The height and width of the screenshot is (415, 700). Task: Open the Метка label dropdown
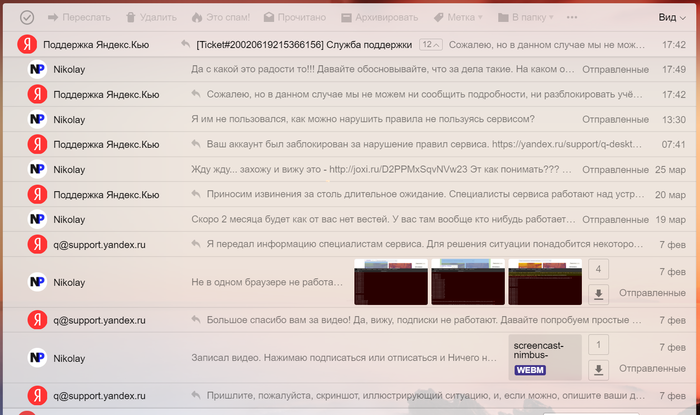click(458, 17)
